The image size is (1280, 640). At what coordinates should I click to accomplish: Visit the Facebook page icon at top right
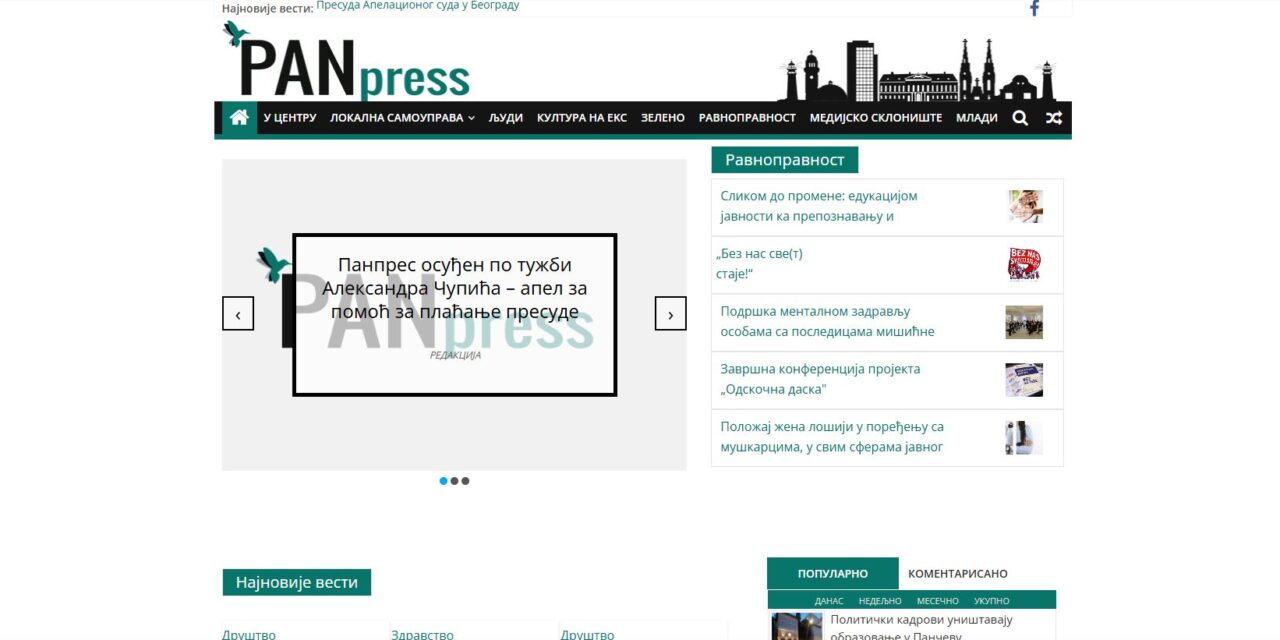1033,8
